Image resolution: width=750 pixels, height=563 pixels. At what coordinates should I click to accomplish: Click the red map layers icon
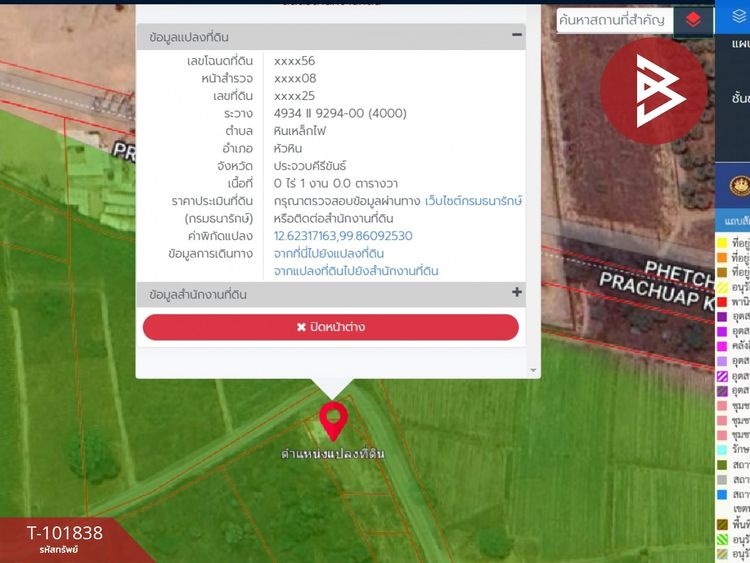click(693, 20)
